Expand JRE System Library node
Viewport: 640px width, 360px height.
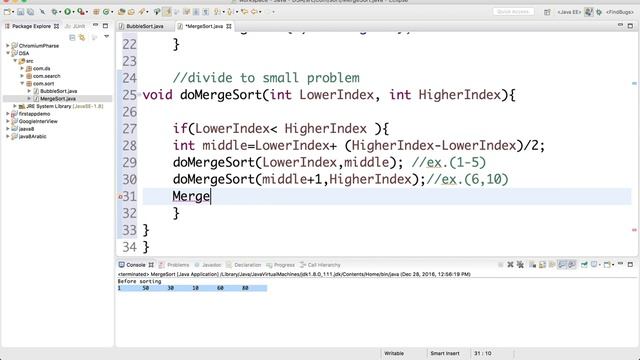point(15,106)
